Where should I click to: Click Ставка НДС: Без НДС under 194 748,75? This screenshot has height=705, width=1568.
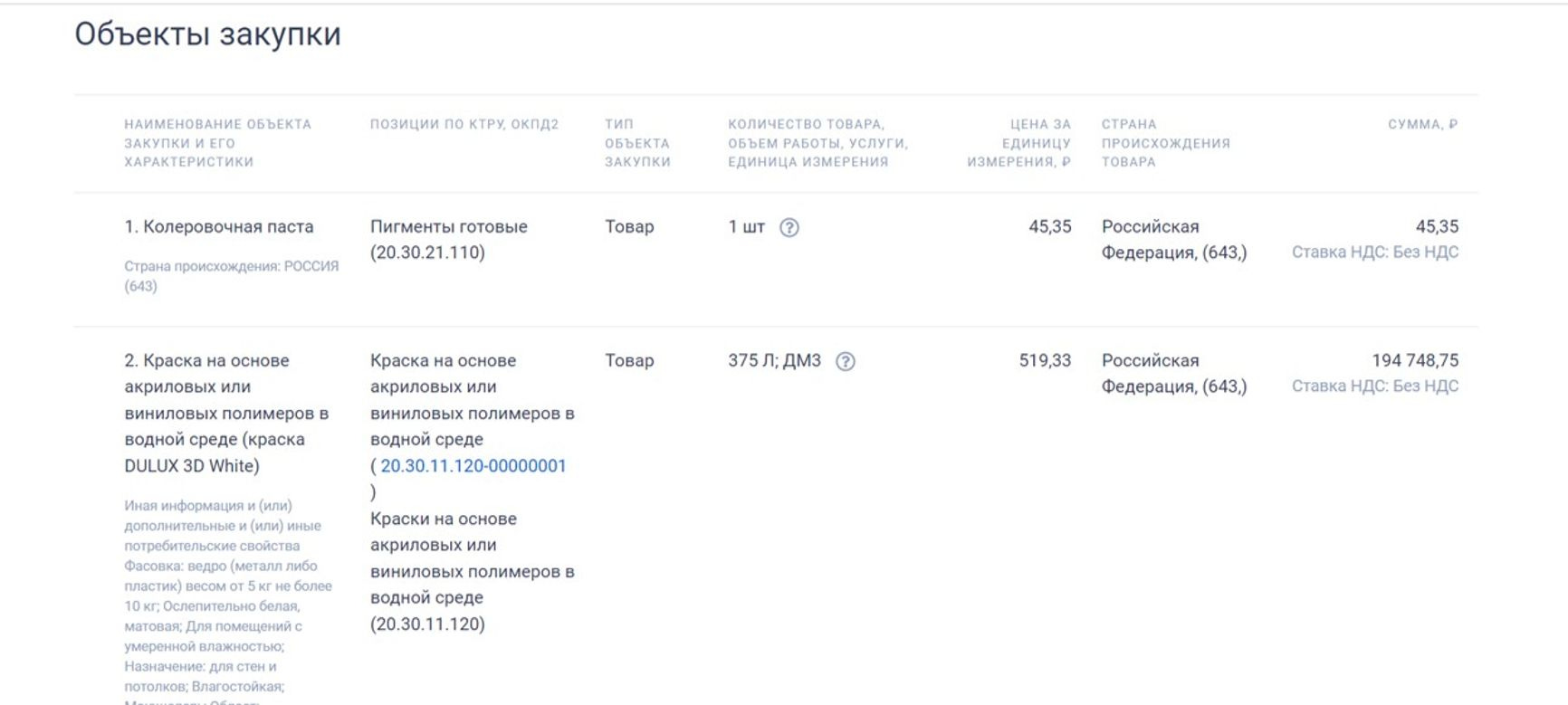tap(1375, 386)
